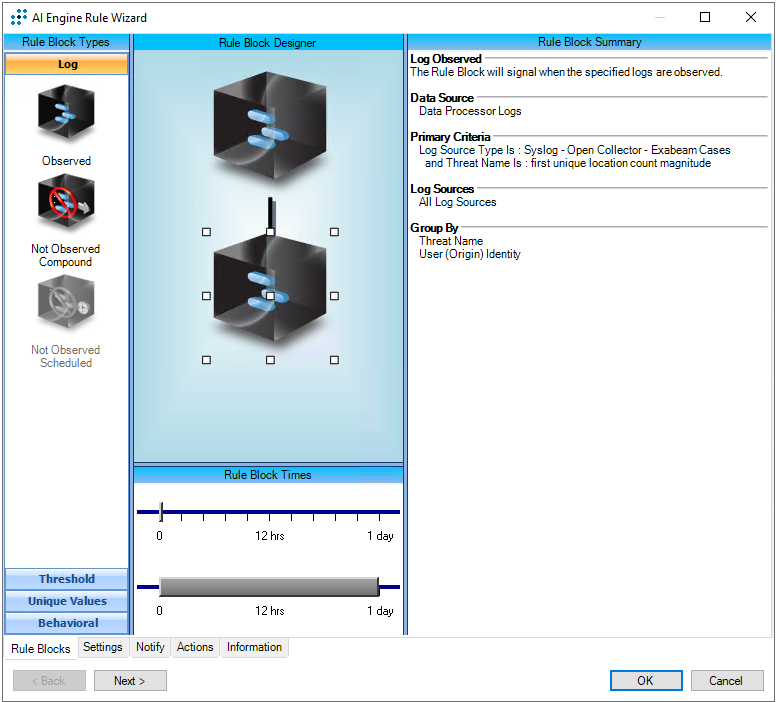Screen dimensions: 776x702
Task: Click the Next button
Action: tap(130, 681)
